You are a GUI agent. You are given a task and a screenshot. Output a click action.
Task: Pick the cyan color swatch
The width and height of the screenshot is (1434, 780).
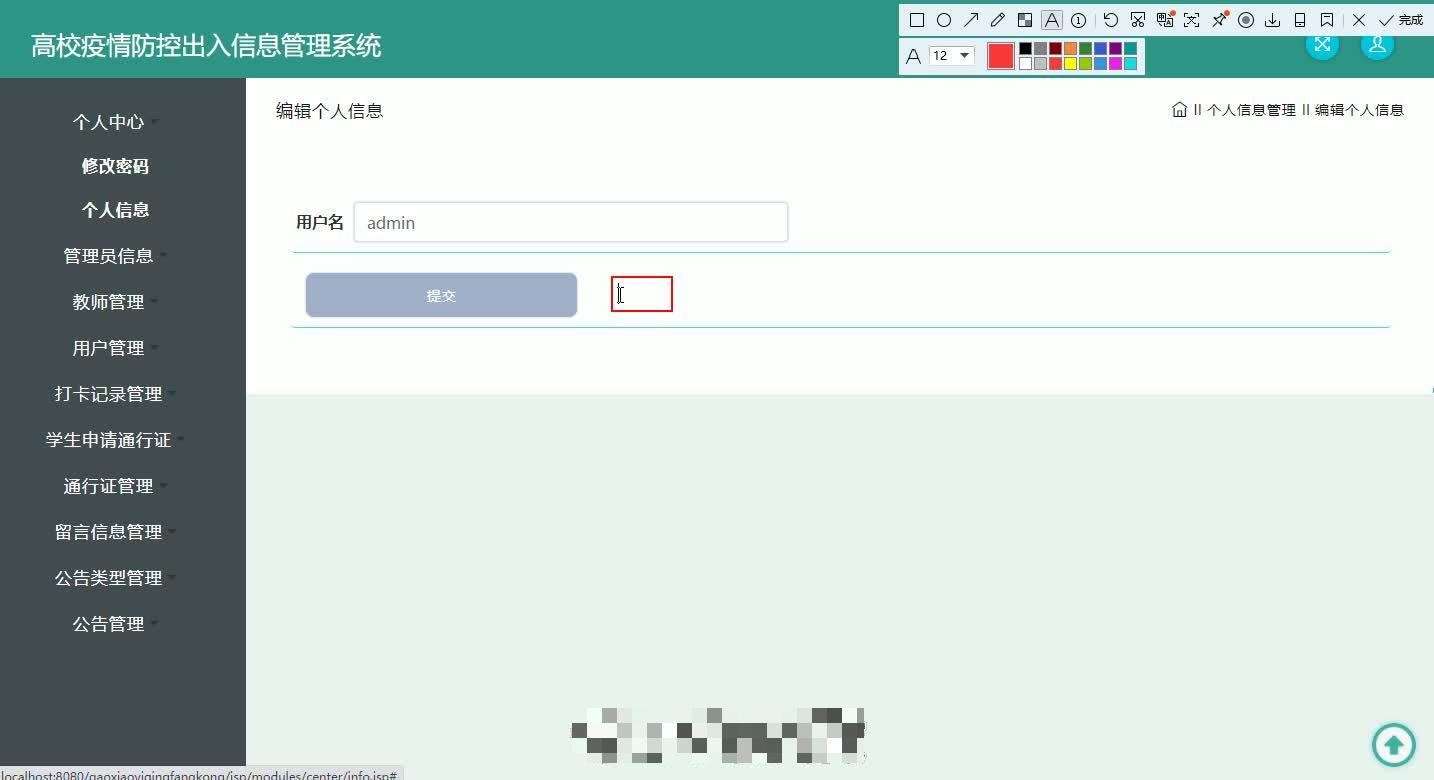tap(1130, 64)
